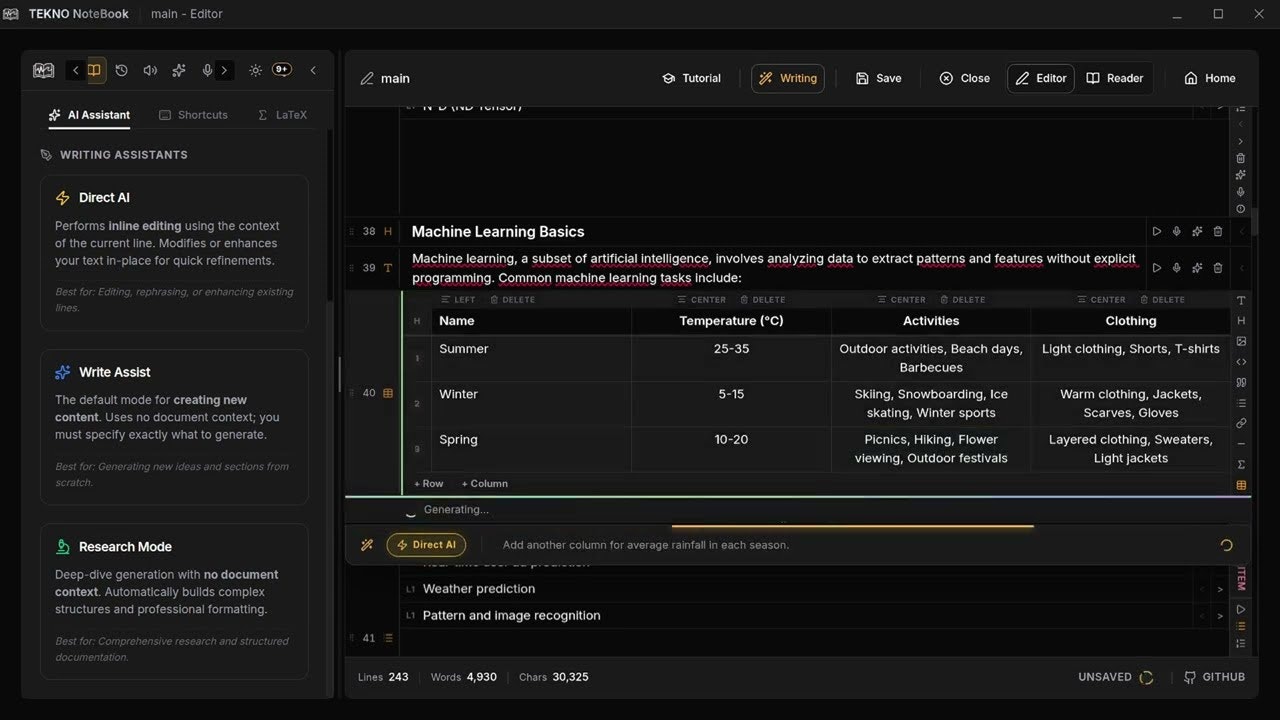
Task: Switch to Reader view
Action: click(1115, 78)
